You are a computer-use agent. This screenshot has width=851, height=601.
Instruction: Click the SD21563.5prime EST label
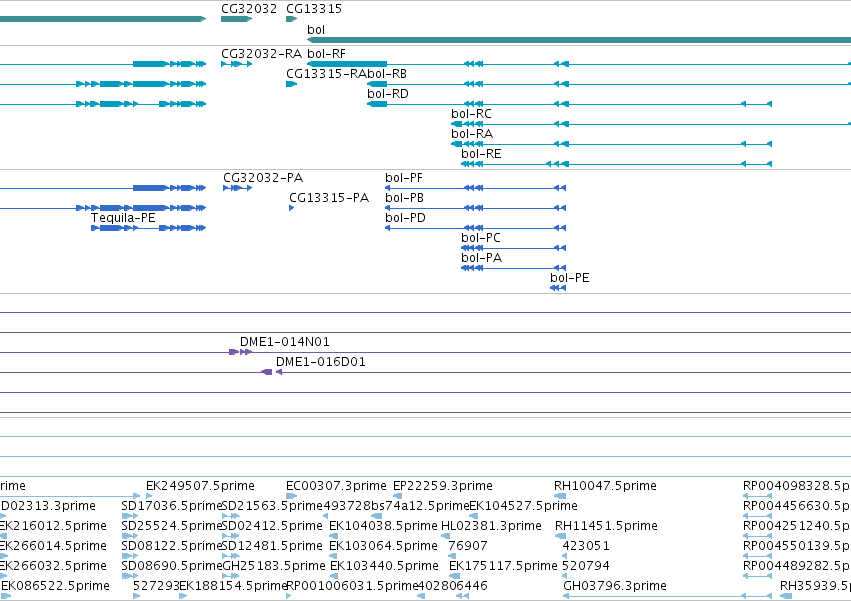point(272,506)
